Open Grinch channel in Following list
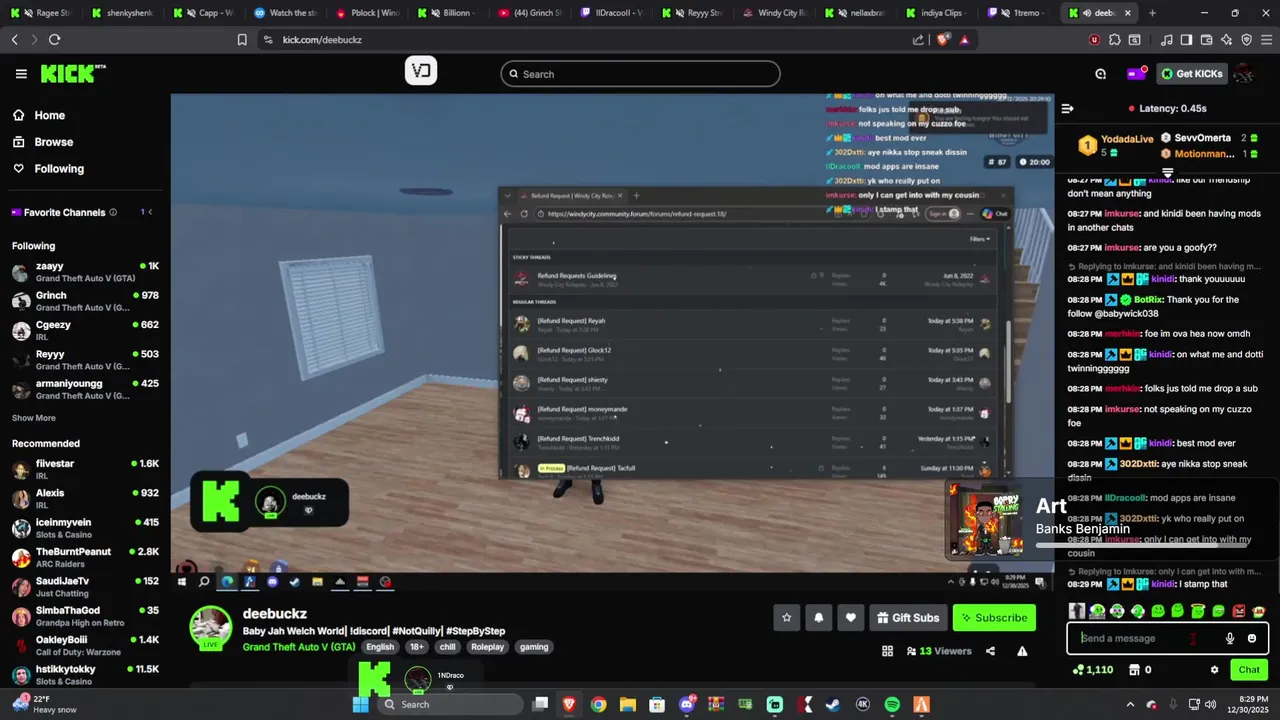Image resolution: width=1280 pixels, height=720 pixels. 85,301
